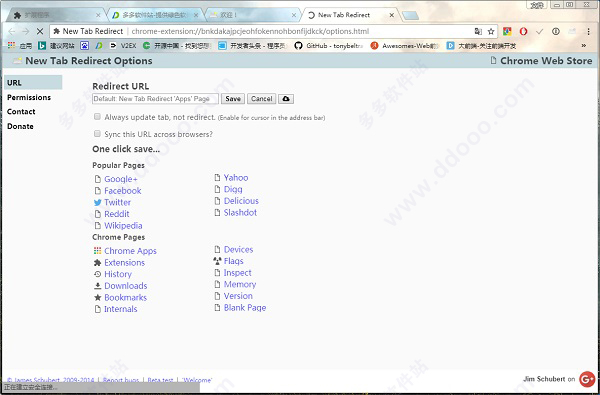Click the Facebook link
The image size is (600, 395).
coord(123,191)
